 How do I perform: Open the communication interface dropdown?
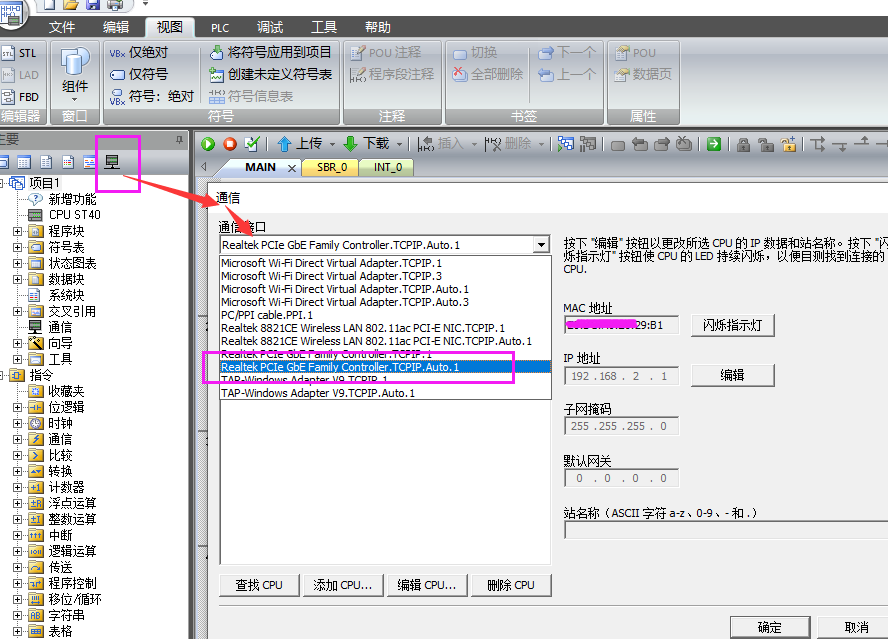tap(543, 243)
